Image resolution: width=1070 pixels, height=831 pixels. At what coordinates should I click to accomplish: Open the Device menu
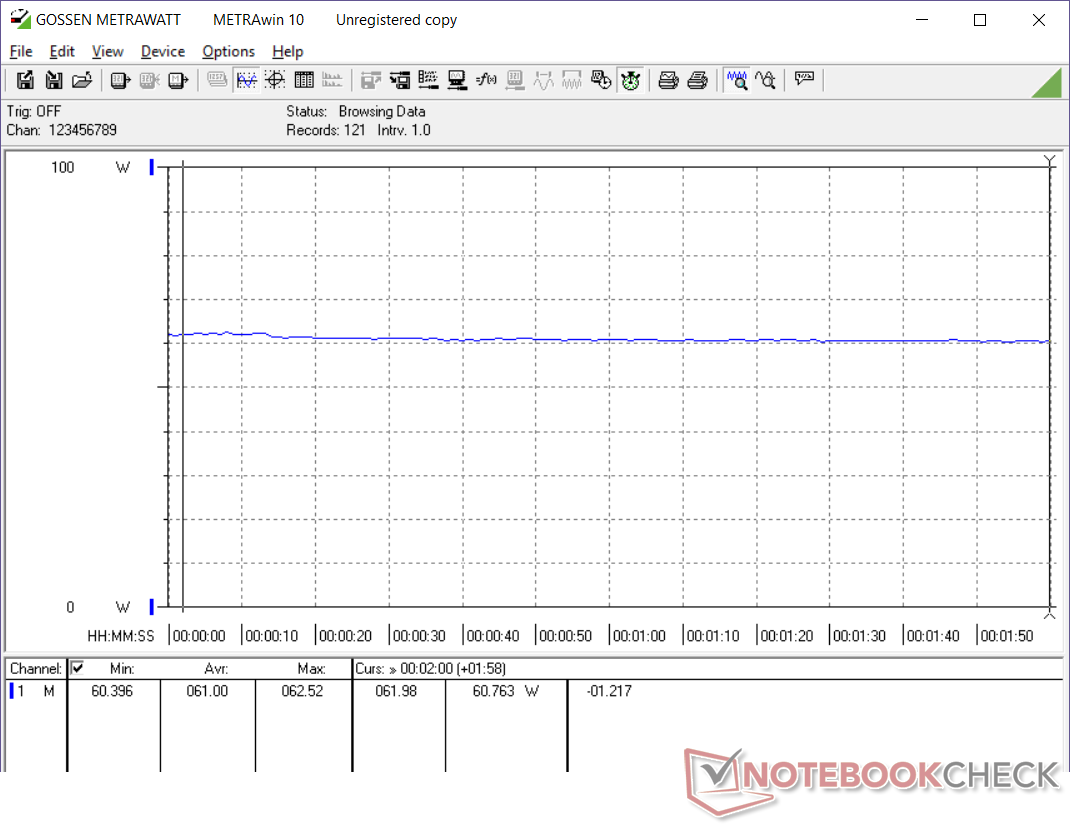click(163, 51)
